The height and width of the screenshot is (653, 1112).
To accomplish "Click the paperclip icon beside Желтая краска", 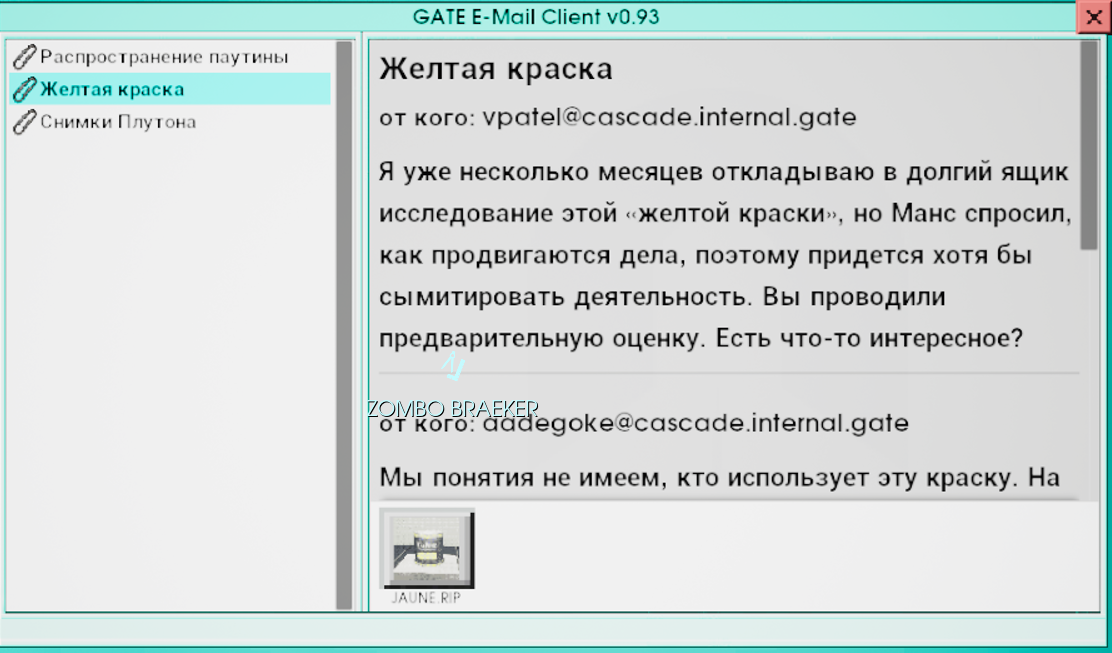I will coord(24,89).
